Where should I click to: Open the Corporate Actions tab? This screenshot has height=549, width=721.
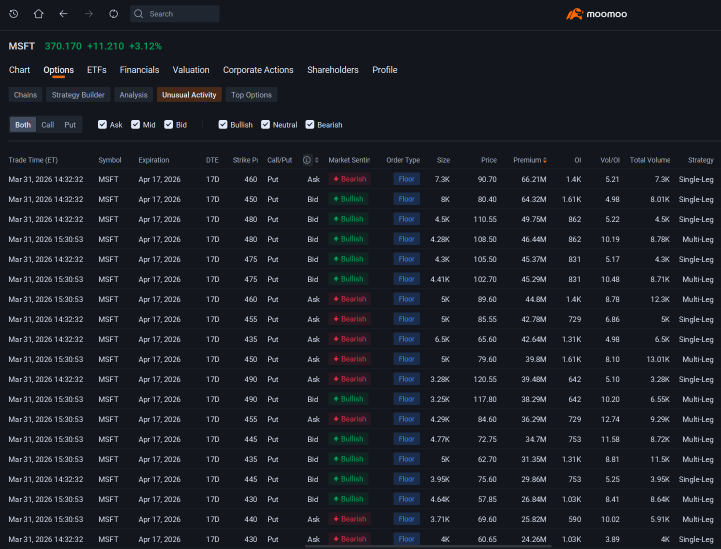point(258,70)
